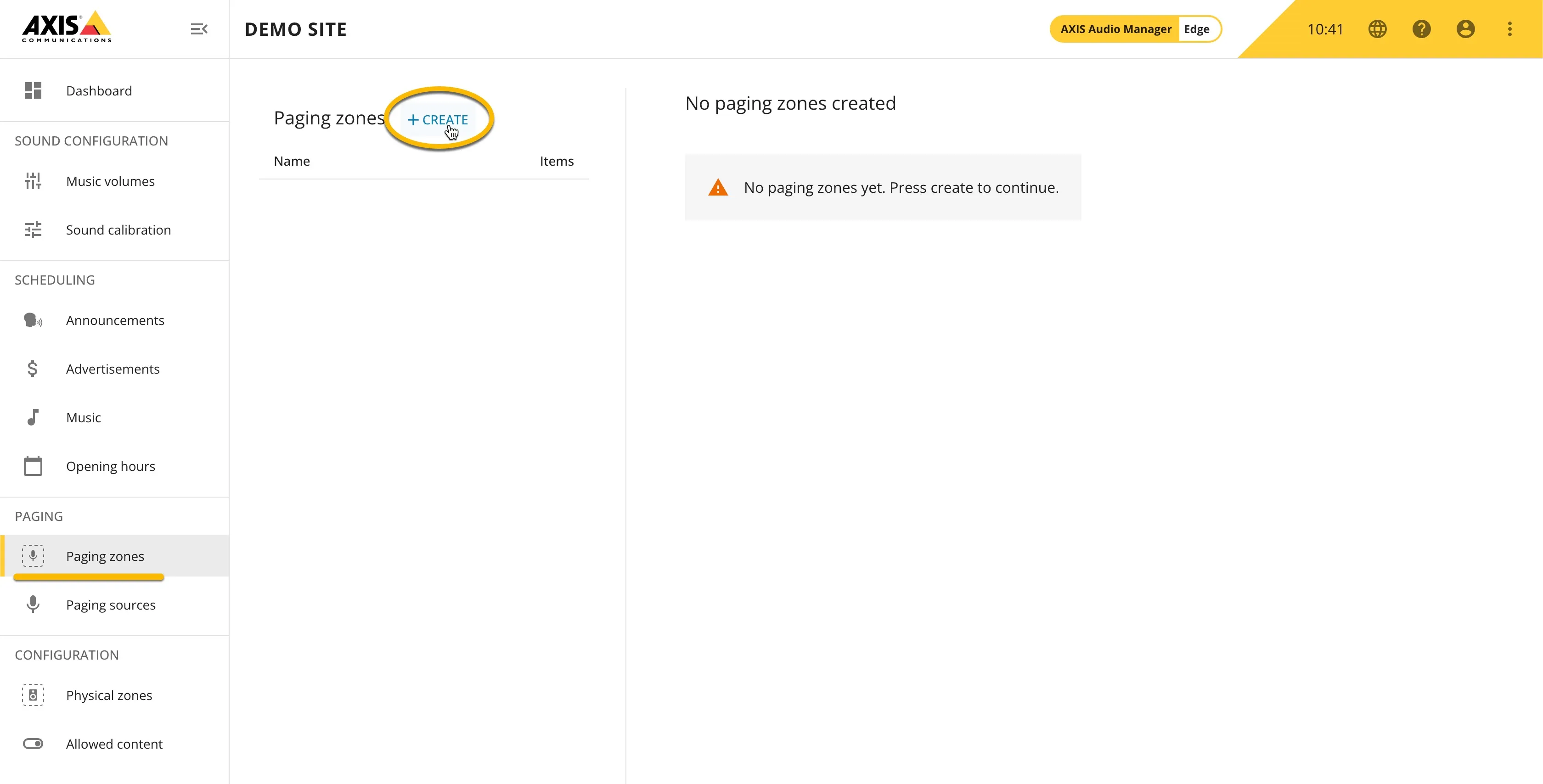Go to Opening hours
Image resolution: width=1543 pixels, height=784 pixels.
(x=114, y=466)
